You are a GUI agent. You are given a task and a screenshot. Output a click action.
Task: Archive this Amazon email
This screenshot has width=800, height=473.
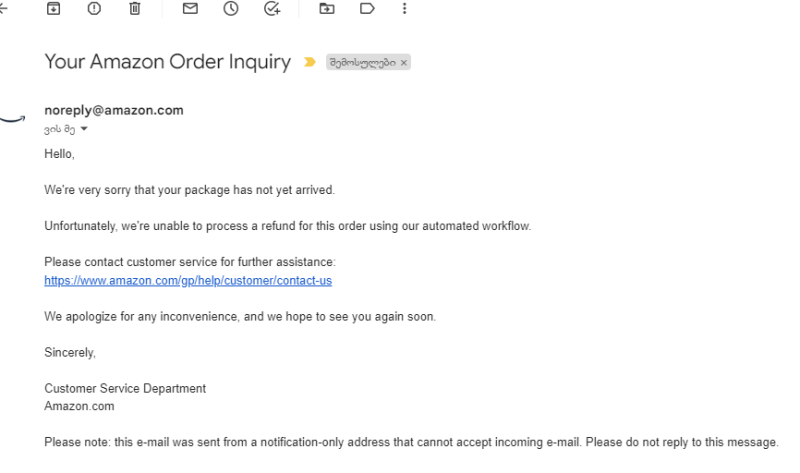(x=54, y=8)
